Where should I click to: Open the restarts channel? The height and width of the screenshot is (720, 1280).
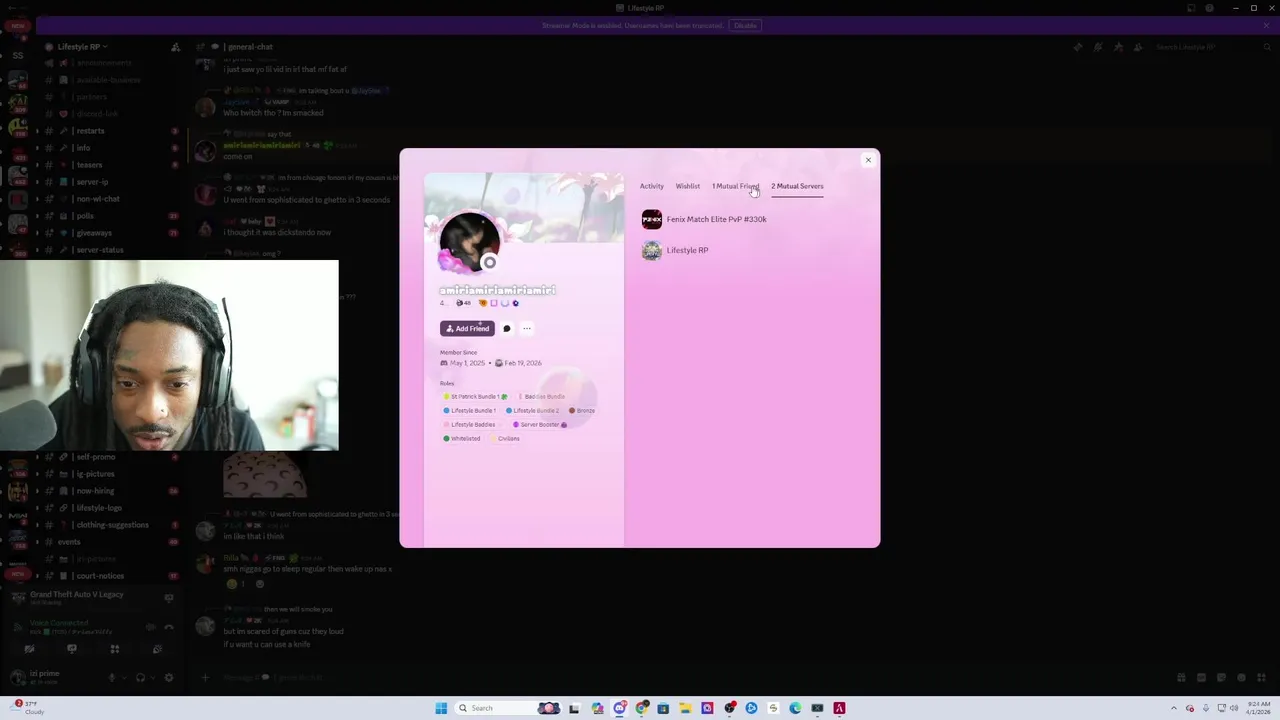click(x=90, y=131)
